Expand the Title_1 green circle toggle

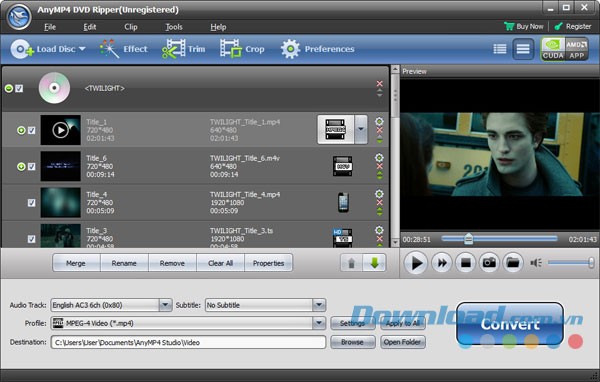click(x=21, y=130)
